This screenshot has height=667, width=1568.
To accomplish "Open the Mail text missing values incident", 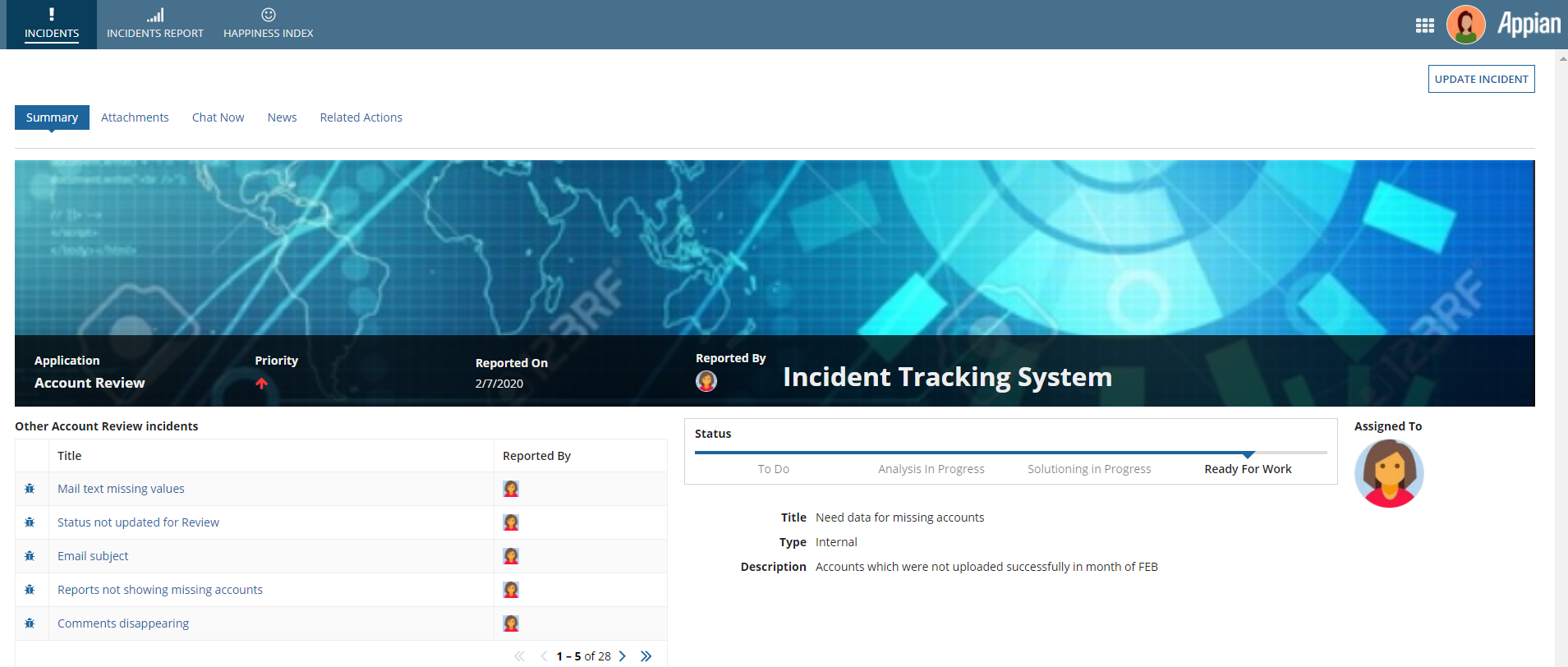I will [121, 489].
